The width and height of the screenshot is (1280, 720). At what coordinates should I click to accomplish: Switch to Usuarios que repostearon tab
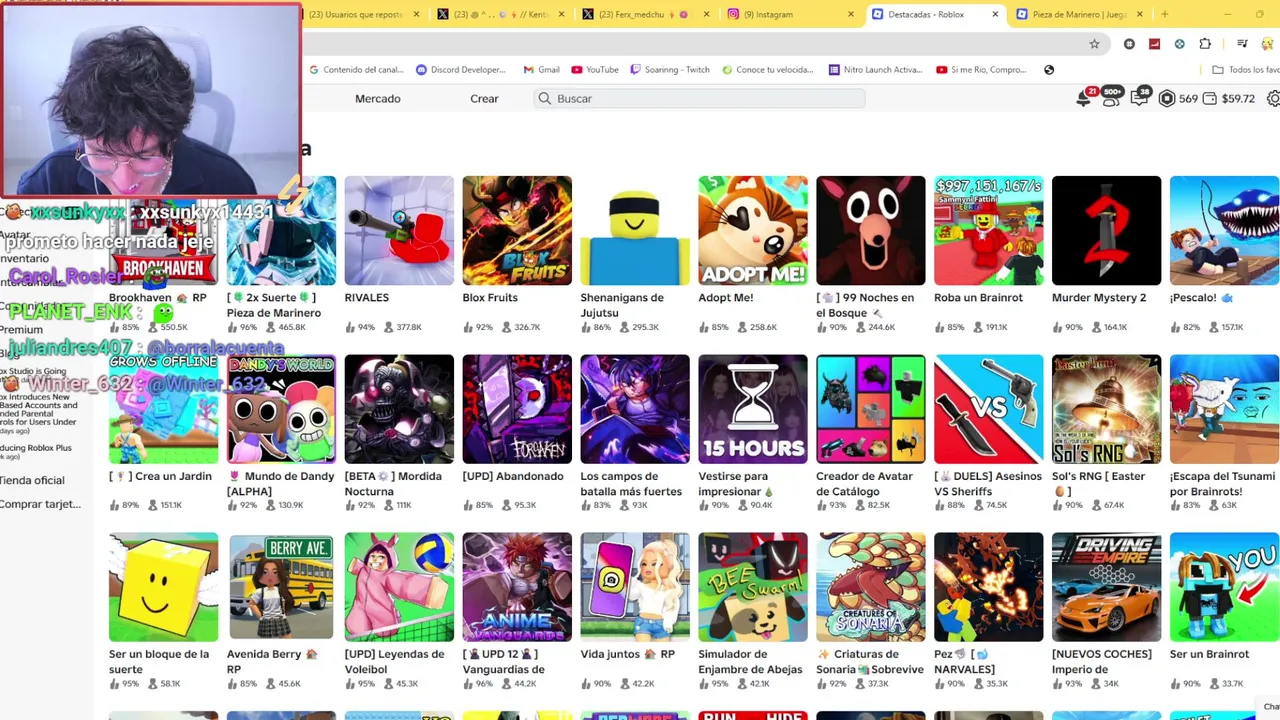pos(360,14)
